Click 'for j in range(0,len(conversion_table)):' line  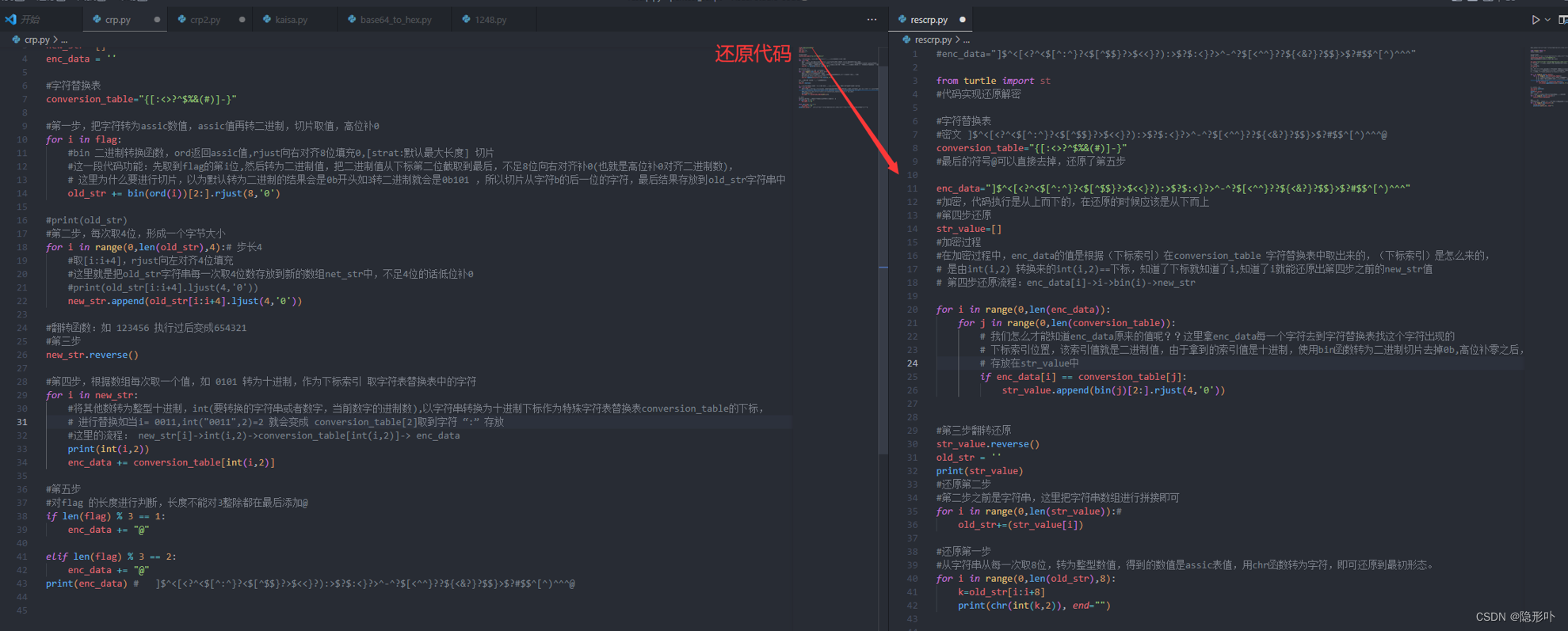tap(1066, 323)
